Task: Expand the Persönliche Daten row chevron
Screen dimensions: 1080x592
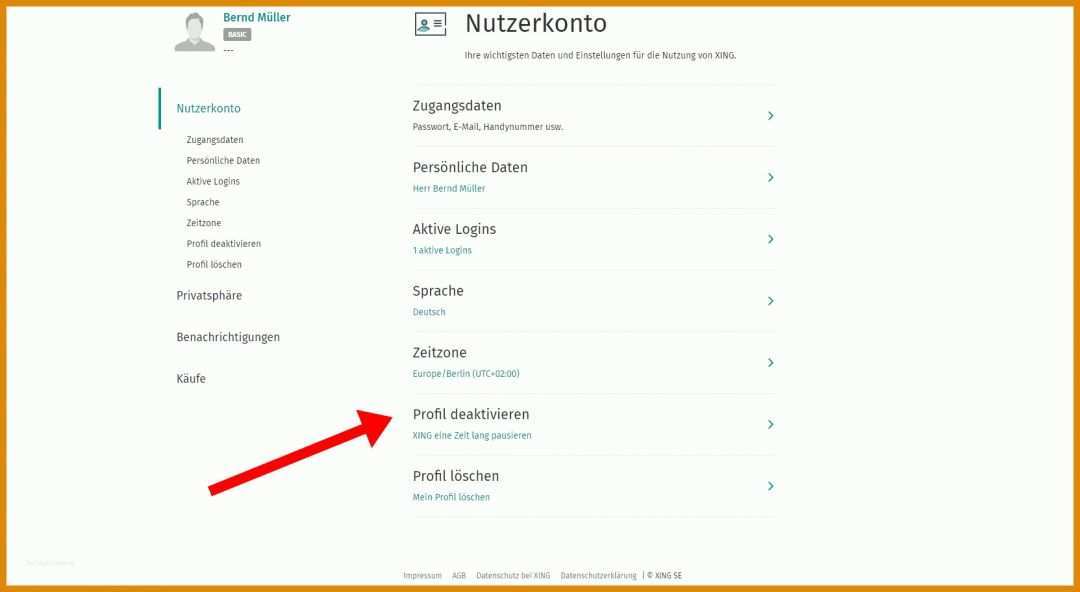Action: 771,177
